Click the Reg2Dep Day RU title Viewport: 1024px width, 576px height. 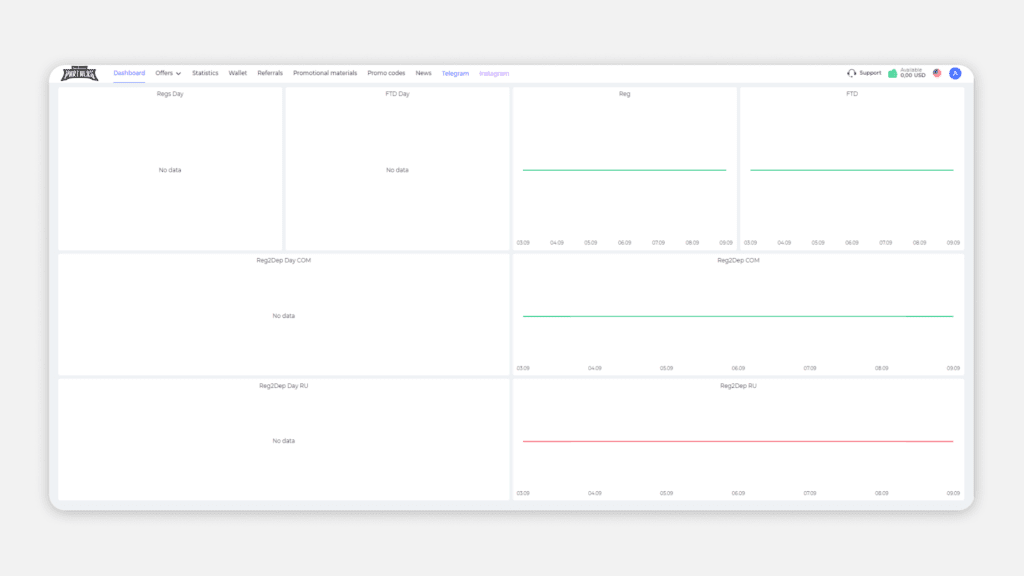coord(283,386)
